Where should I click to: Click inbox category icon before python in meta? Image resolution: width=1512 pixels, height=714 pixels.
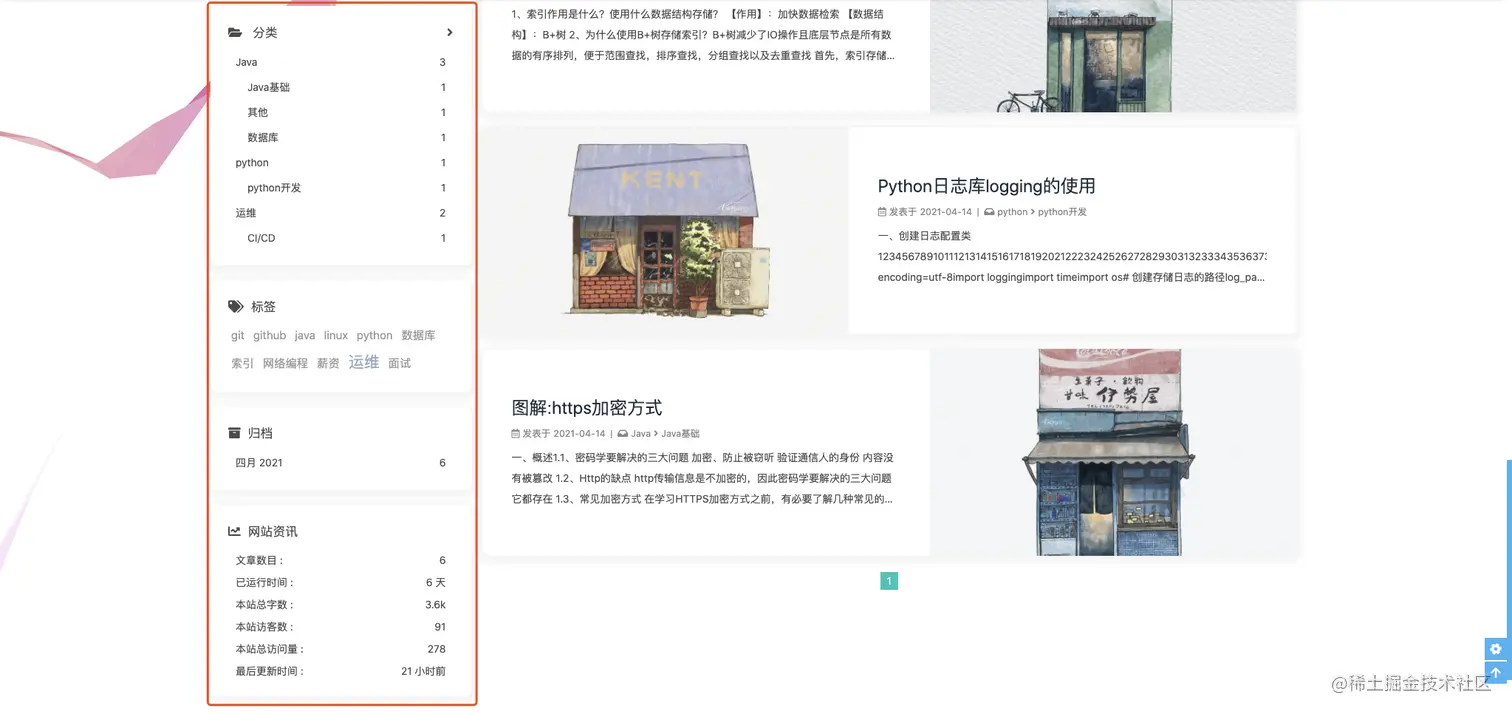click(989, 212)
